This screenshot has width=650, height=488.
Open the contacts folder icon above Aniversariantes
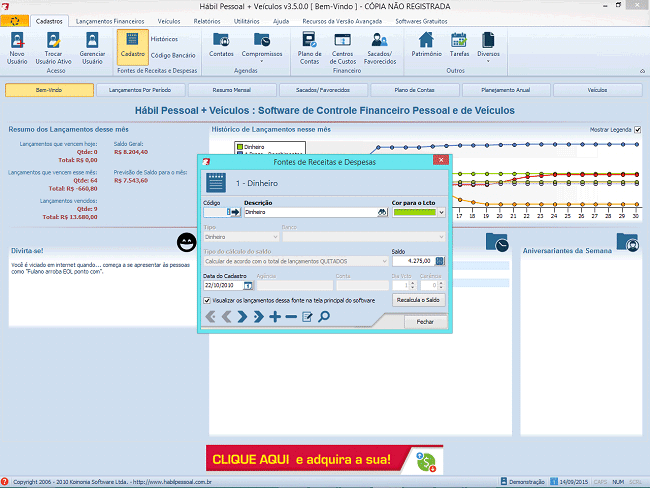627,242
